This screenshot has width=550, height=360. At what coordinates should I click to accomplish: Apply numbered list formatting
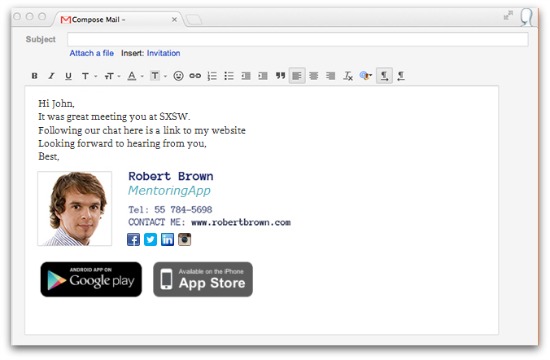(212, 76)
